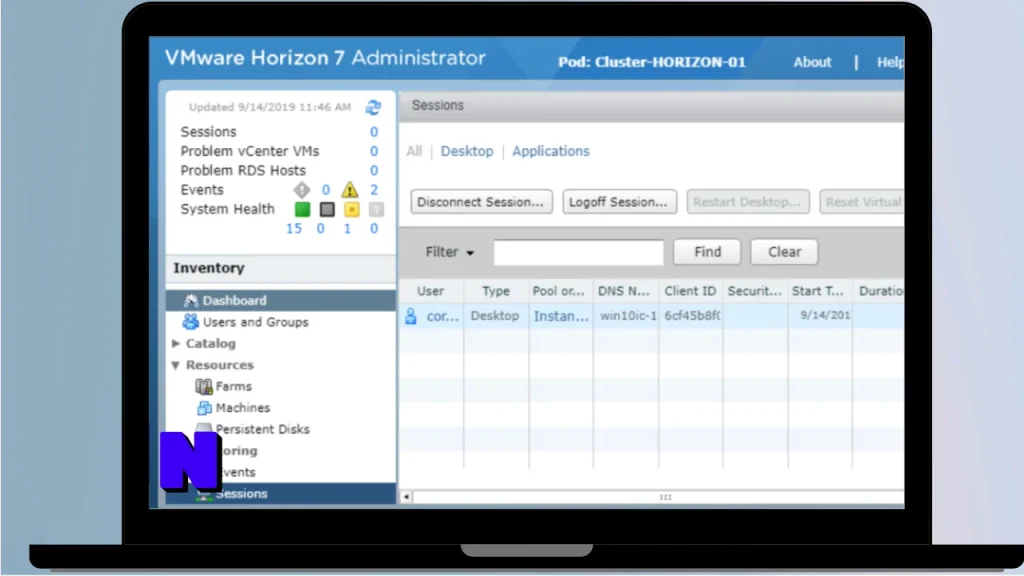
Task: Click the 'Instan...' pool link
Action: coord(561,316)
